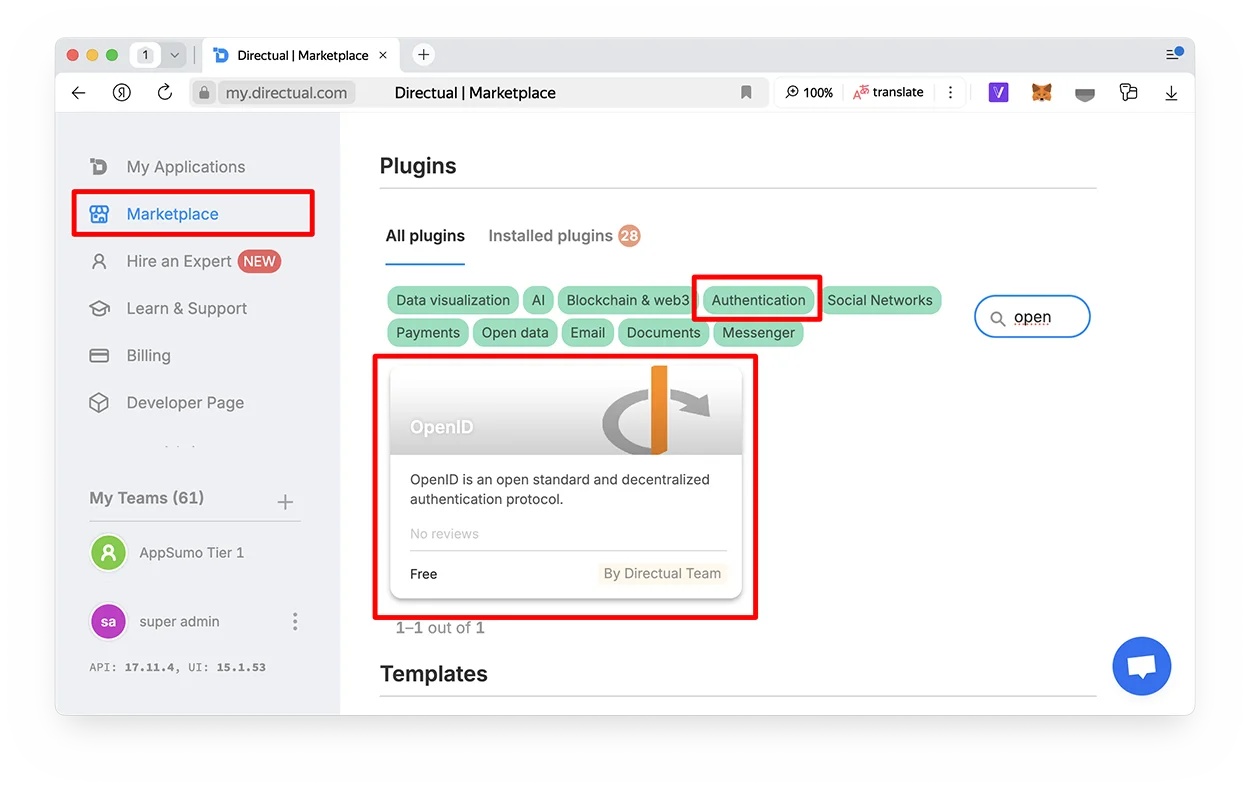Screen dimensions: 1250x788
Task: Click the No reviews text
Action: (444, 534)
